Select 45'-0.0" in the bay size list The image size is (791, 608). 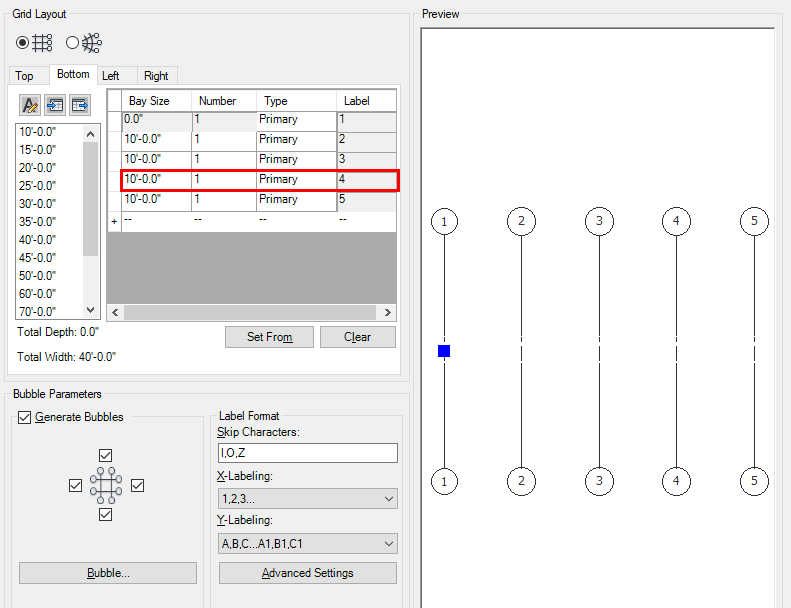pyautogui.click(x=38, y=258)
